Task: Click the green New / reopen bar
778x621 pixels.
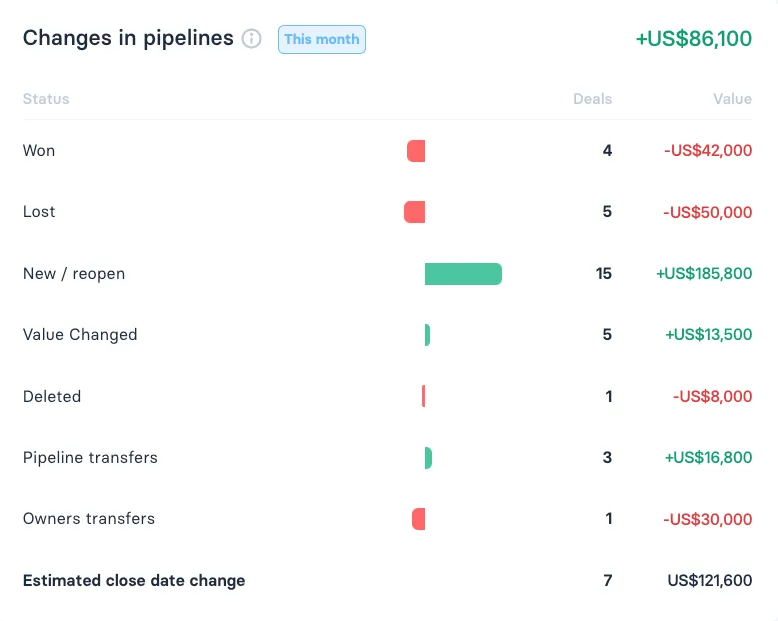Action: (x=463, y=274)
